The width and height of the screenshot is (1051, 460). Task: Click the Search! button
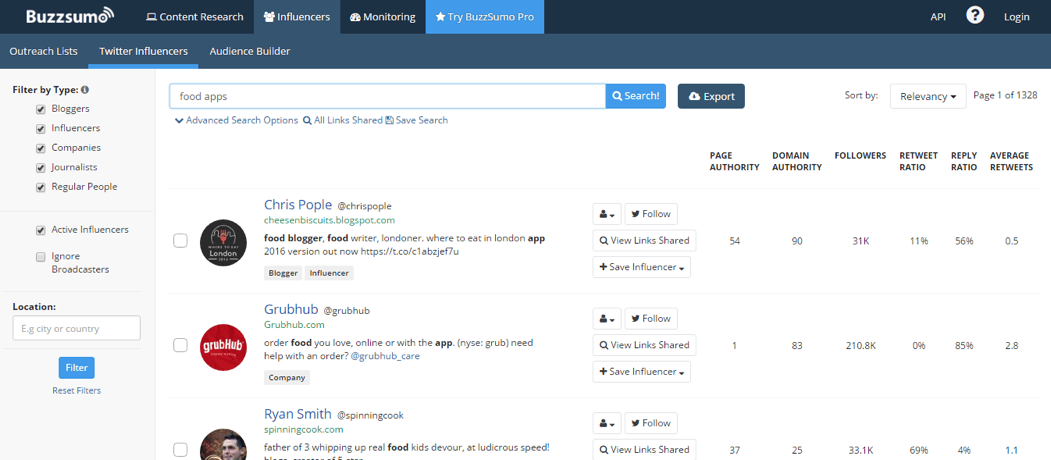[635, 96]
